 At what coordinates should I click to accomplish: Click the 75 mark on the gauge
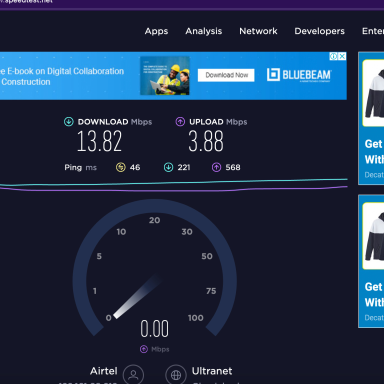211,291
